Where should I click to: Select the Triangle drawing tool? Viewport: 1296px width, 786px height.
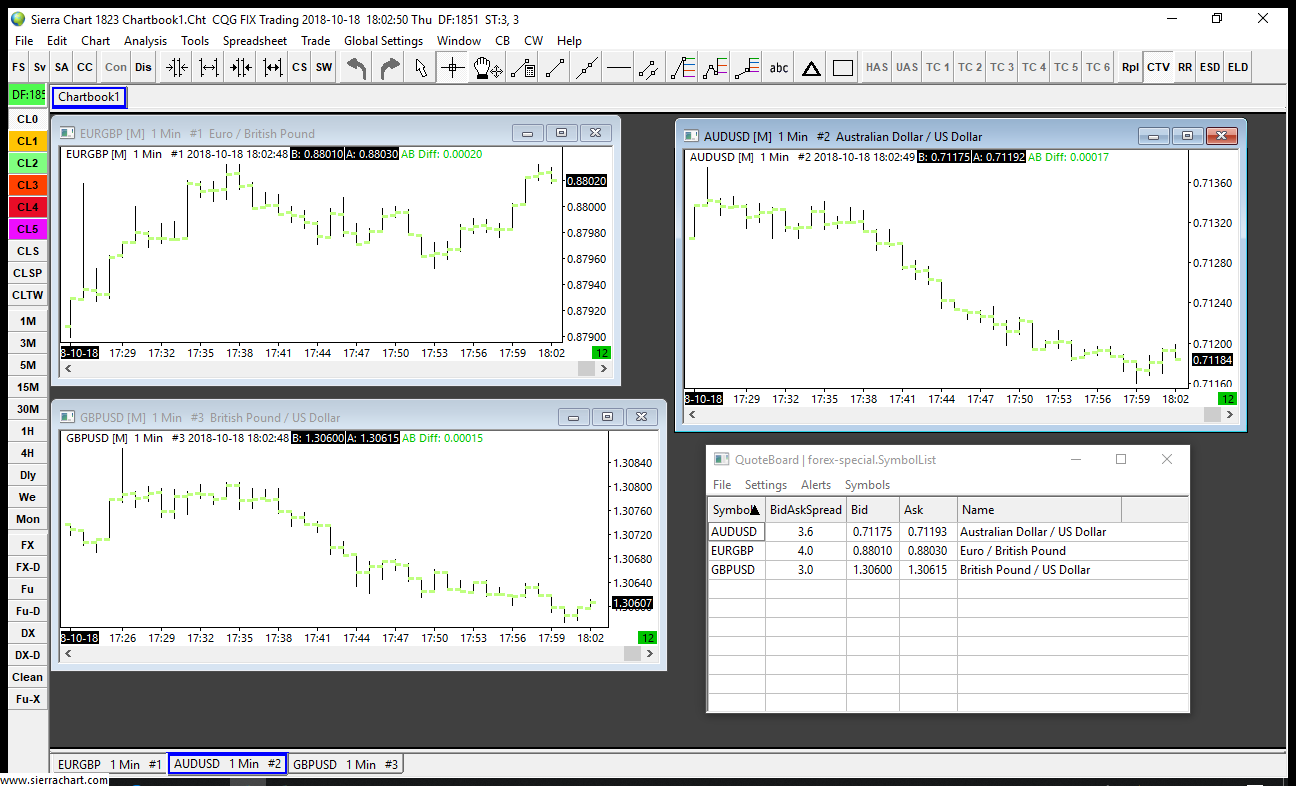[x=811, y=68]
